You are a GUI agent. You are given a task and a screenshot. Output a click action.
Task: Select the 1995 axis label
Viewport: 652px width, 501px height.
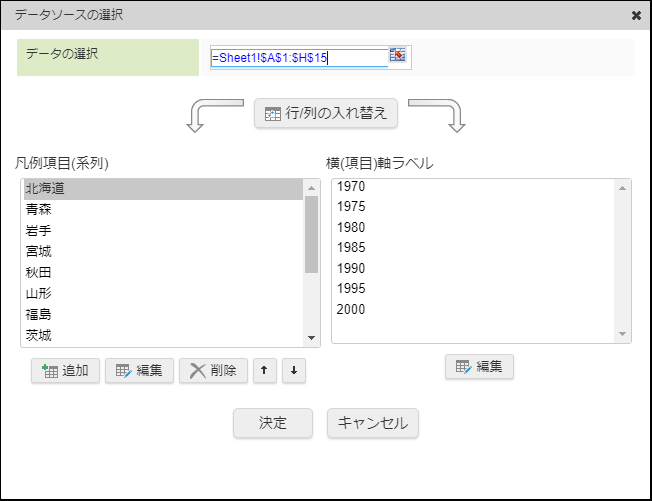point(474,288)
